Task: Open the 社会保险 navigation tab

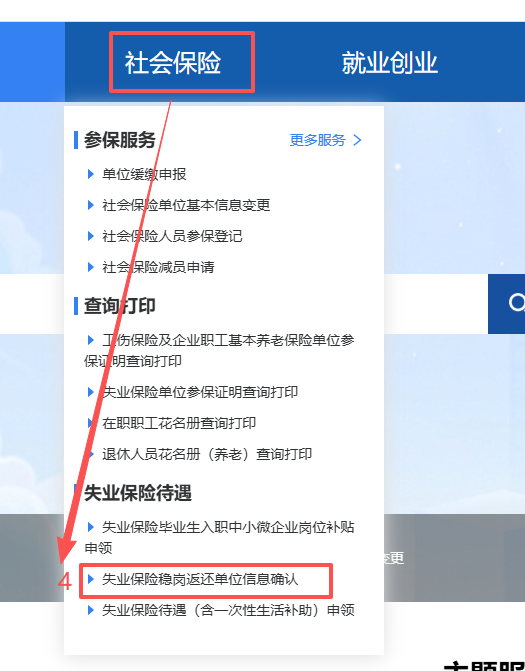Action: [172, 62]
